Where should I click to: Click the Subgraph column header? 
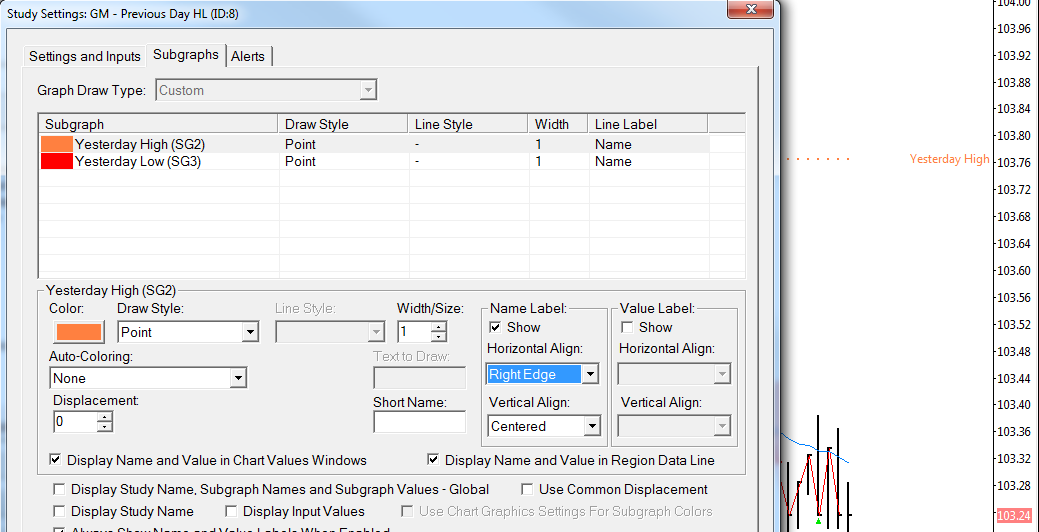[159, 124]
